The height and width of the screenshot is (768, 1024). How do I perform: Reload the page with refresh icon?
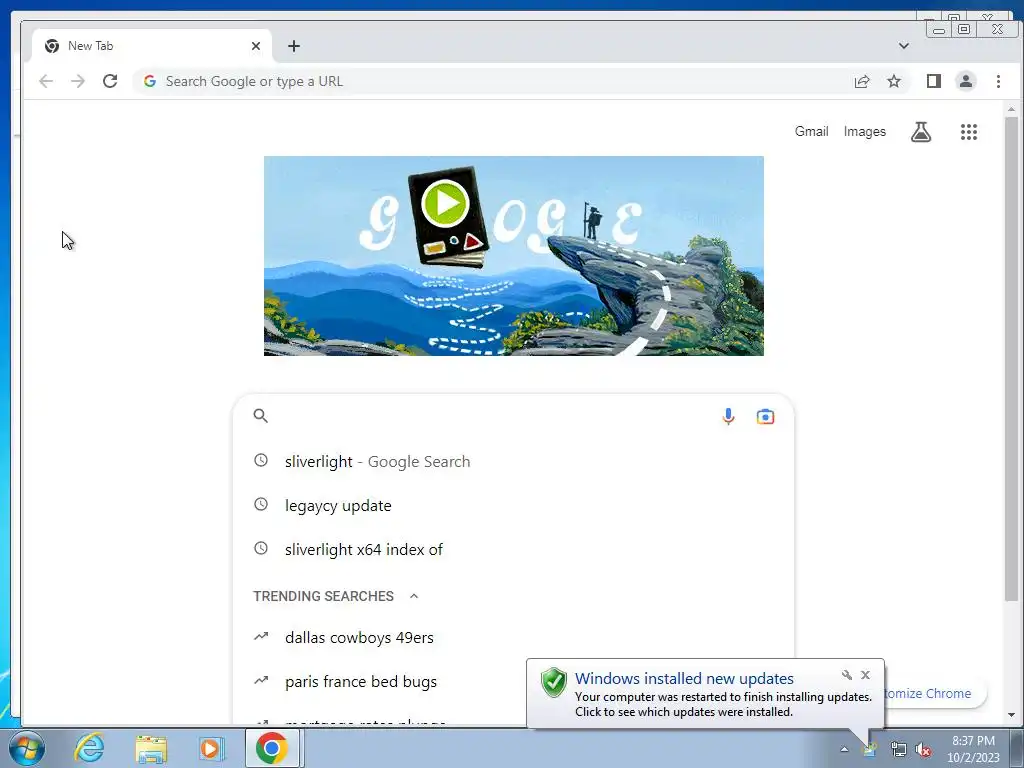[x=110, y=81]
